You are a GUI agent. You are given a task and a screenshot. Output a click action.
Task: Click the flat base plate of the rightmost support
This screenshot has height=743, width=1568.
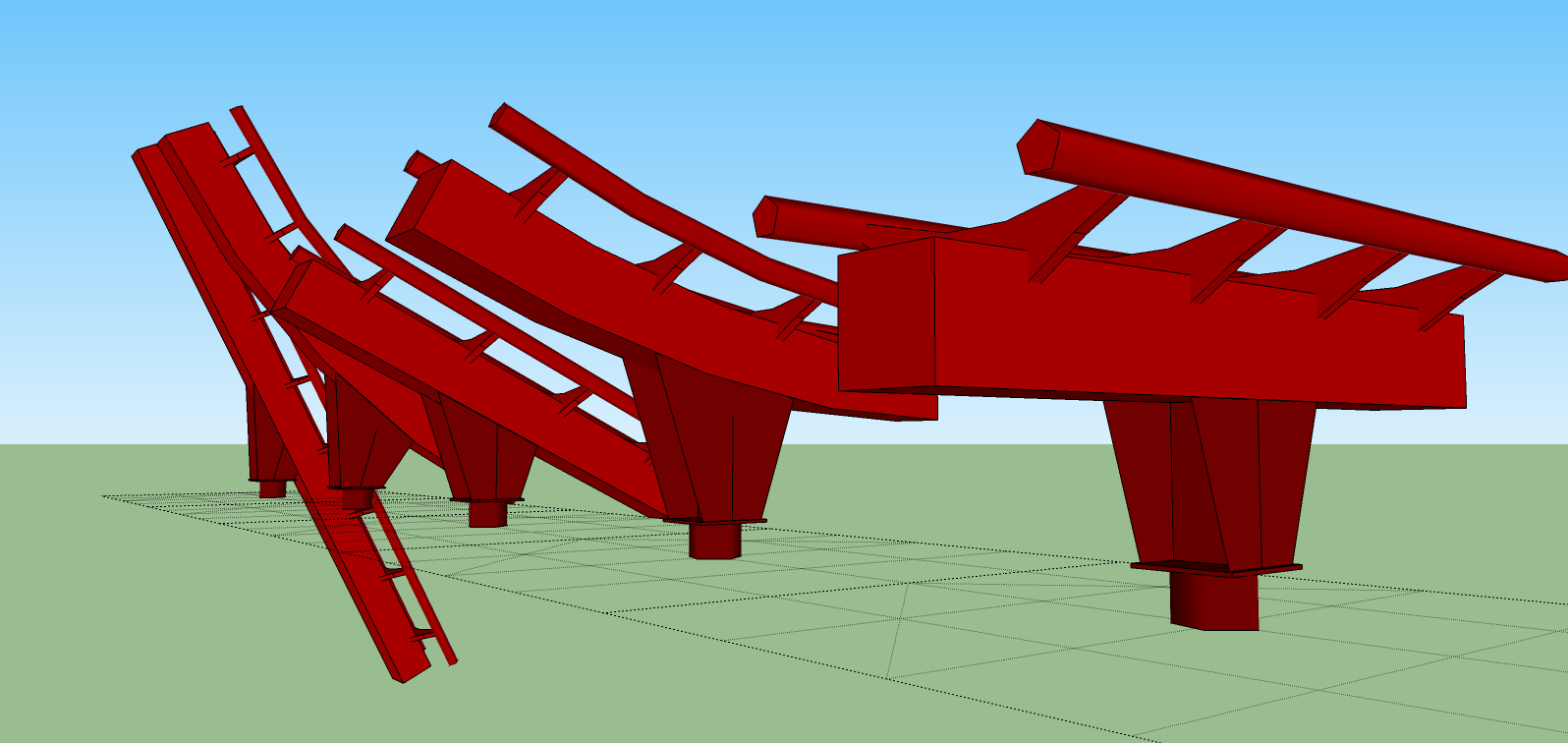(x=1216, y=568)
